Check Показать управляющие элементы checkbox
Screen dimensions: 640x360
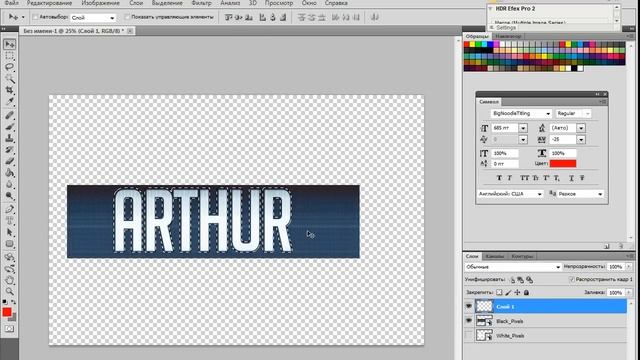(127, 17)
